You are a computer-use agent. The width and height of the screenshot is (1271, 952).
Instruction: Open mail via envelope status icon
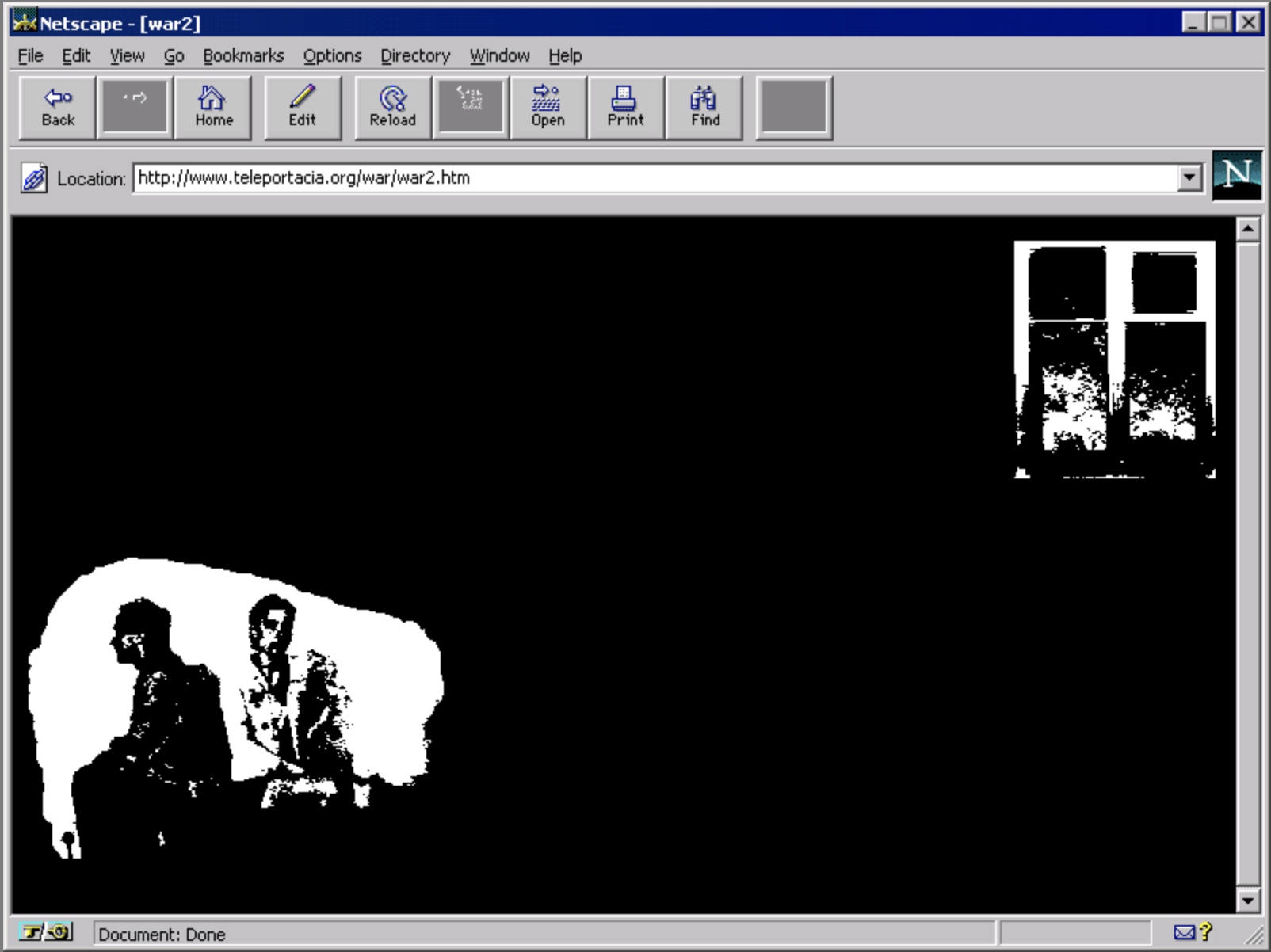point(1184,932)
